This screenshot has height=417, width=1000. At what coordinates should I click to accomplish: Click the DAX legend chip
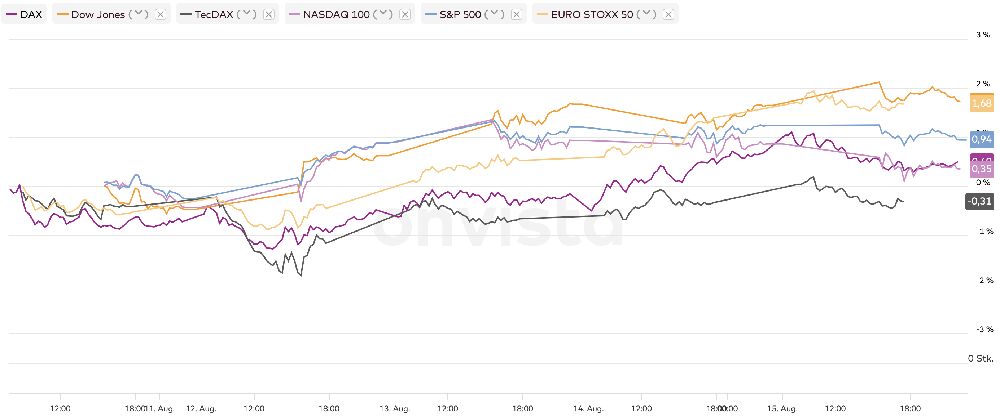(x=25, y=15)
